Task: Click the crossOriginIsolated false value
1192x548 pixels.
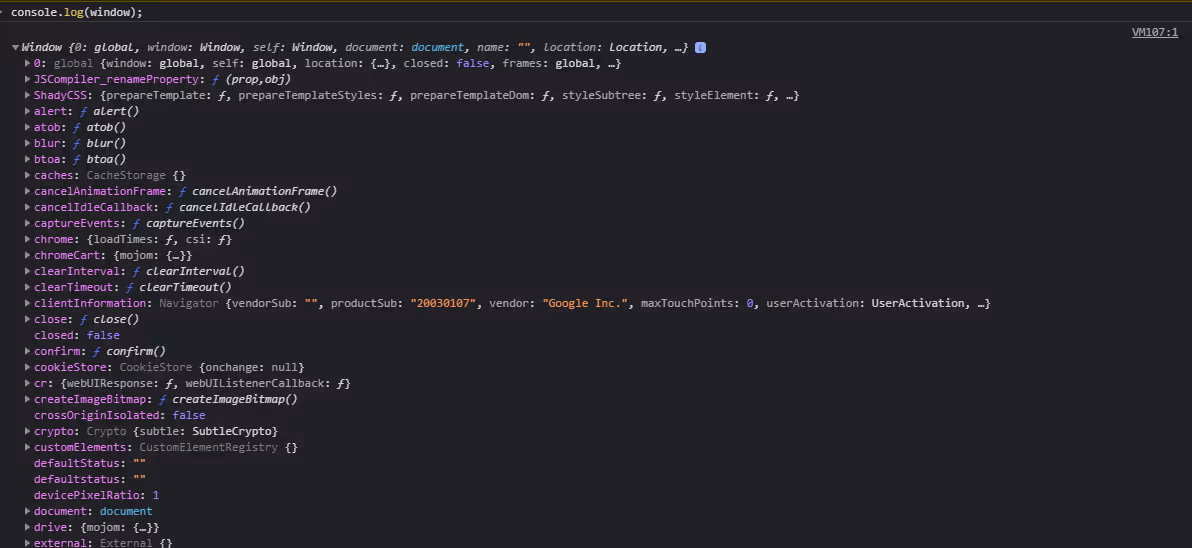Action: (x=188, y=416)
